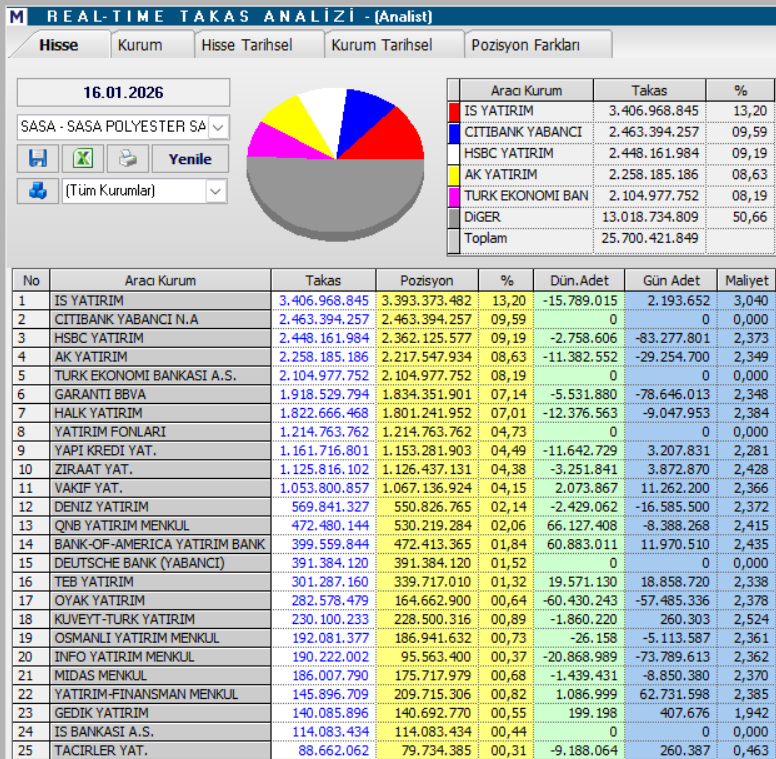
Task: Click the main table Aracı Kurum column header
Action: coord(160,281)
